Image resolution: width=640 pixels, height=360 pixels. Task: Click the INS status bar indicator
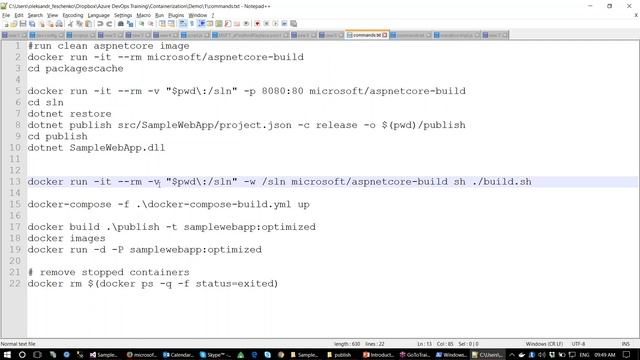pyautogui.click(x=625, y=344)
